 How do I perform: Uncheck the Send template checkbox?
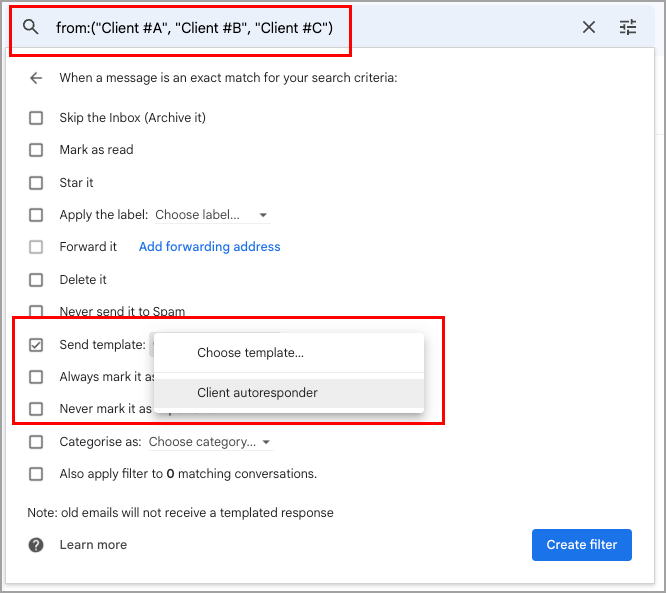[x=36, y=346]
